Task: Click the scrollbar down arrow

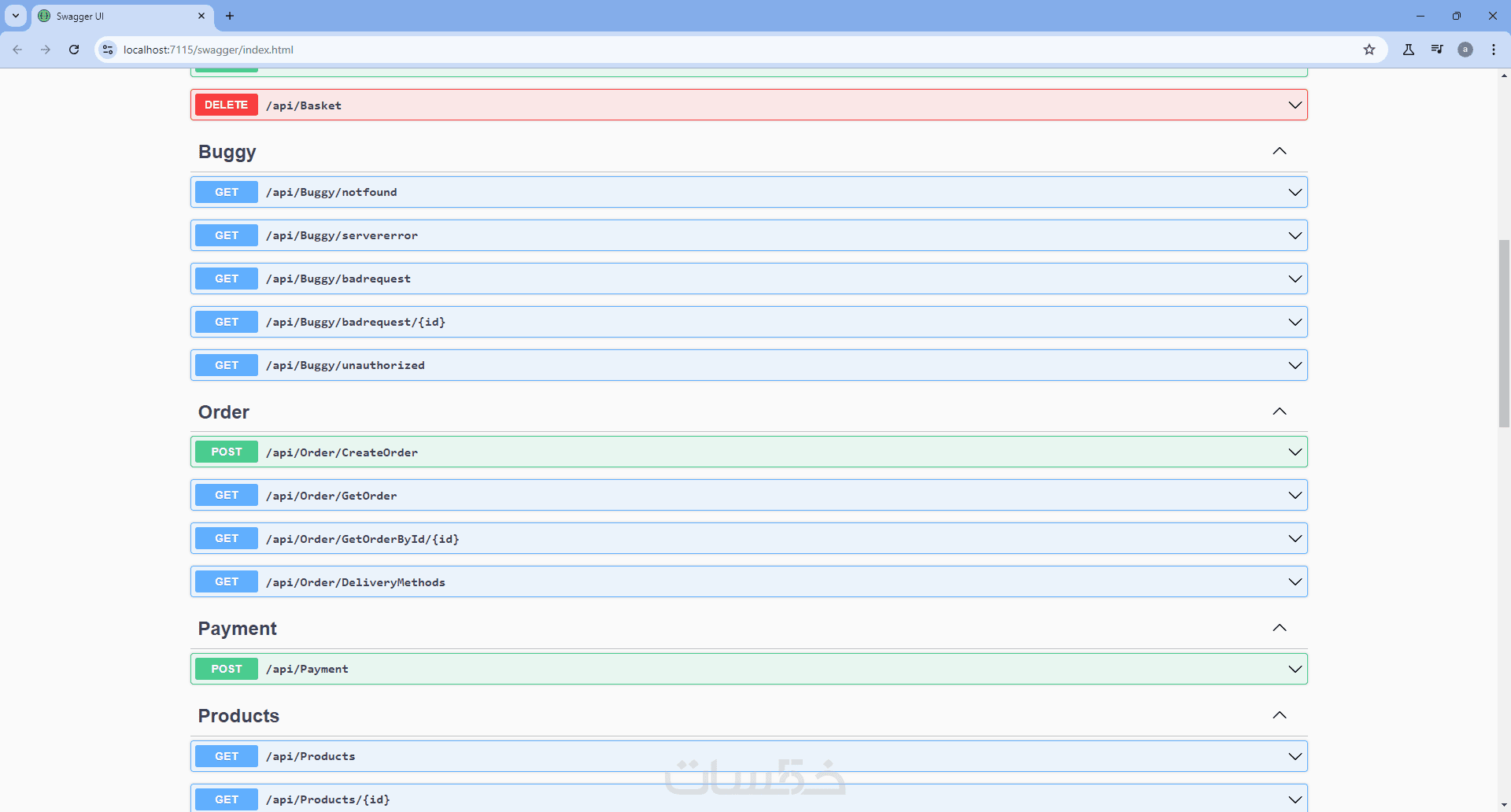Action: coord(1504,805)
